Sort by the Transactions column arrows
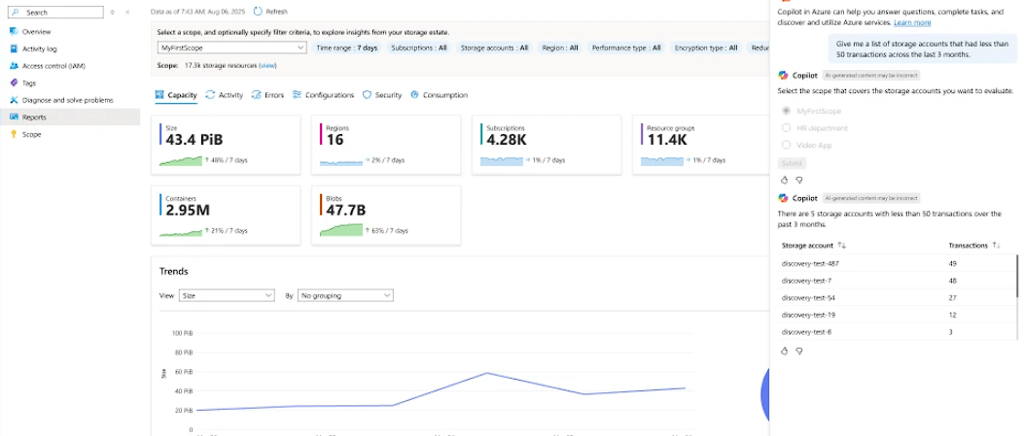1024x436 pixels. [x=996, y=245]
